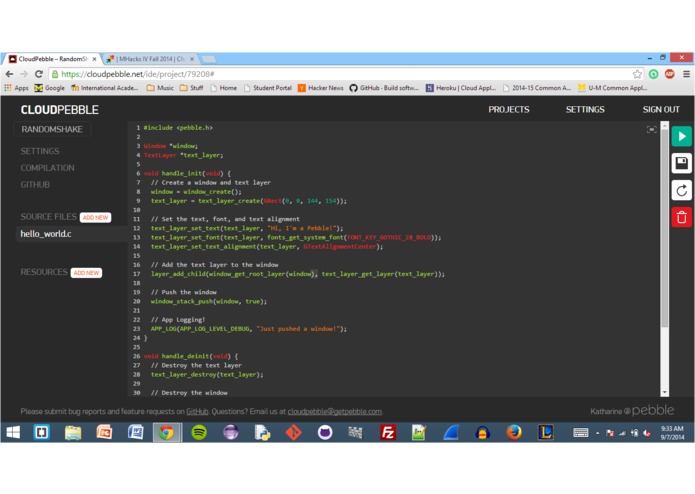Screen dimensions: 695x494
Task: Click the CLOUDPEBBLE logo
Action: 59,110
